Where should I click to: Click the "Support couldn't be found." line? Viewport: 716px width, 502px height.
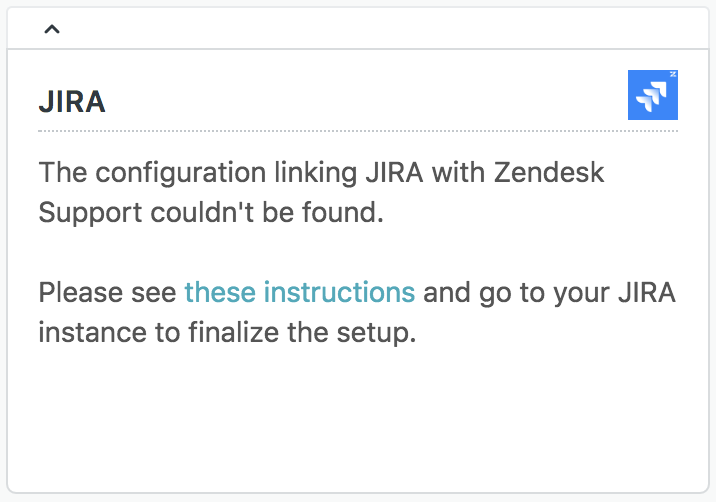point(210,212)
